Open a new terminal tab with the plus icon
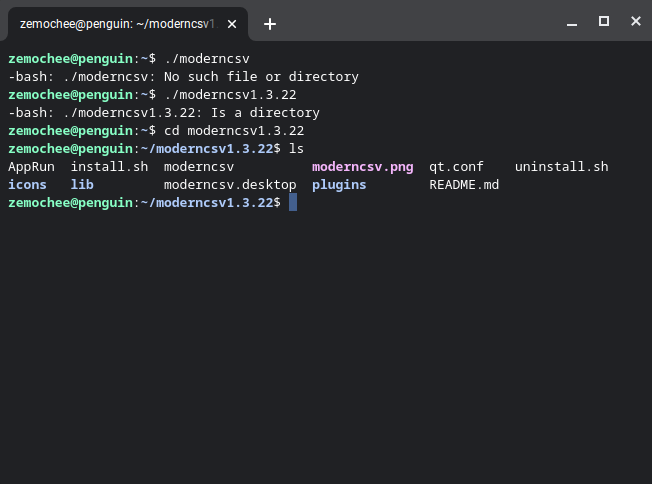The height and width of the screenshot is (484, 652). [269, 24]
